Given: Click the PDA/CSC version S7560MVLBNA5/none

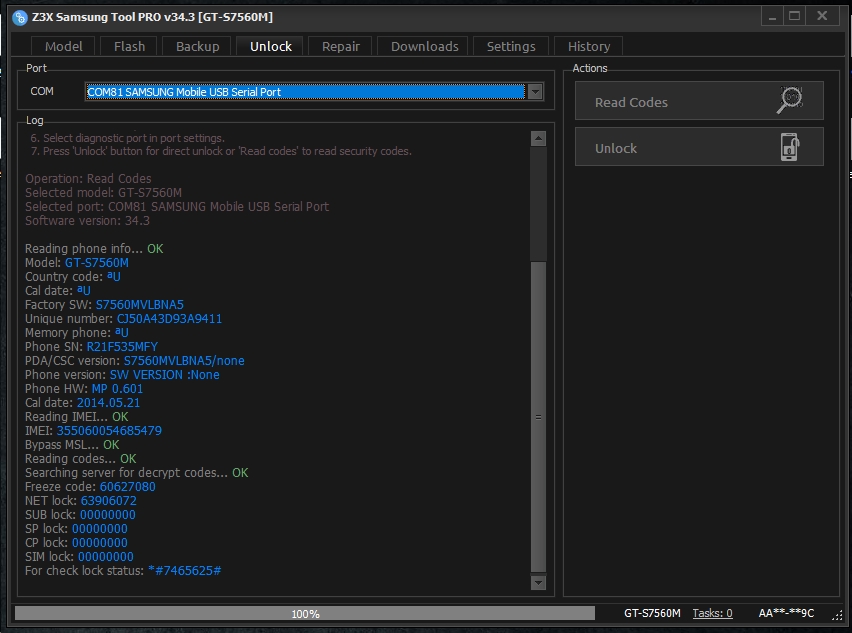Looking at the screenshot, I should click(x=184, y=361).
